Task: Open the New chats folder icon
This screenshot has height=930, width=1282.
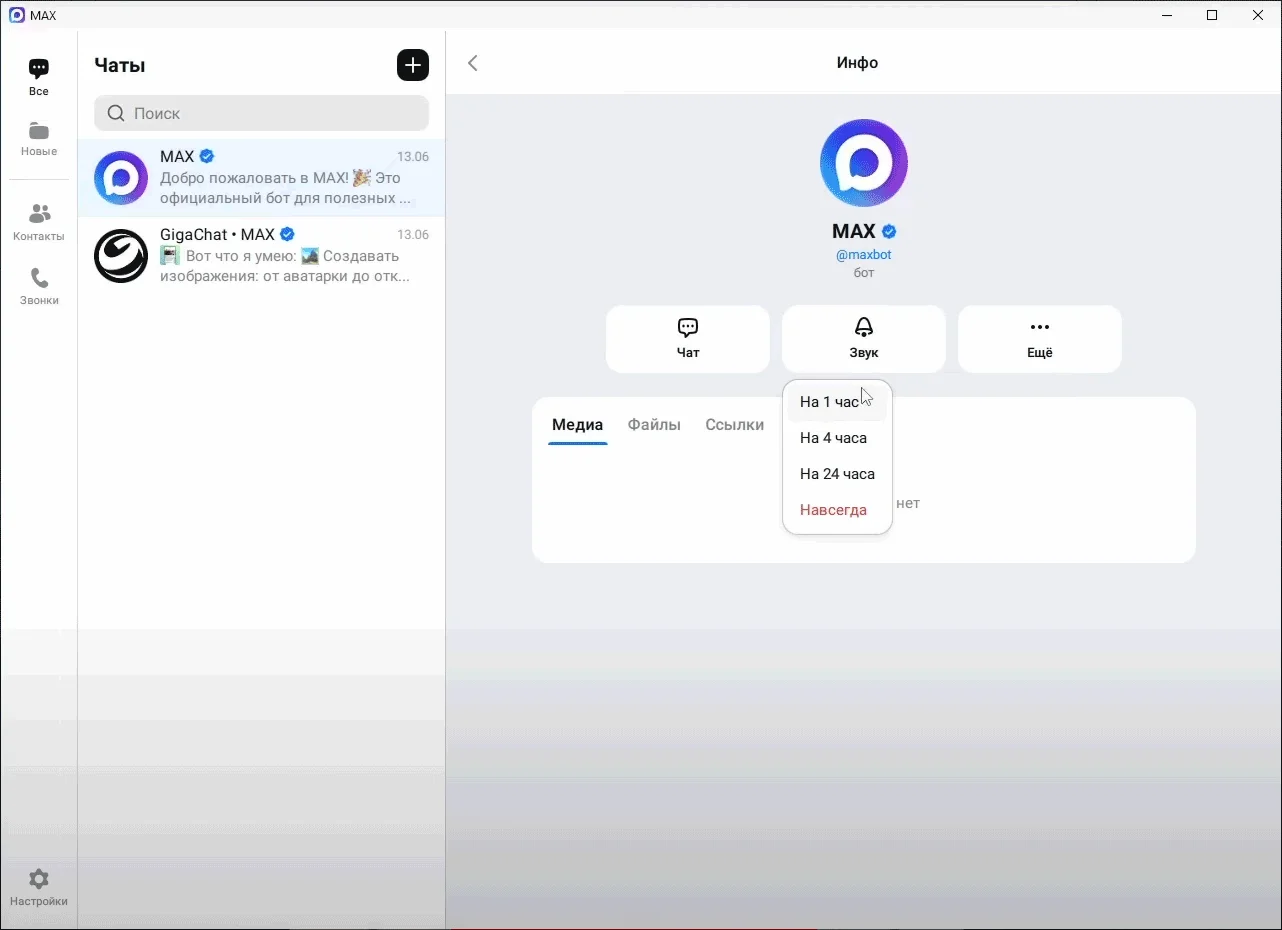Action: [x=38, y=138]
